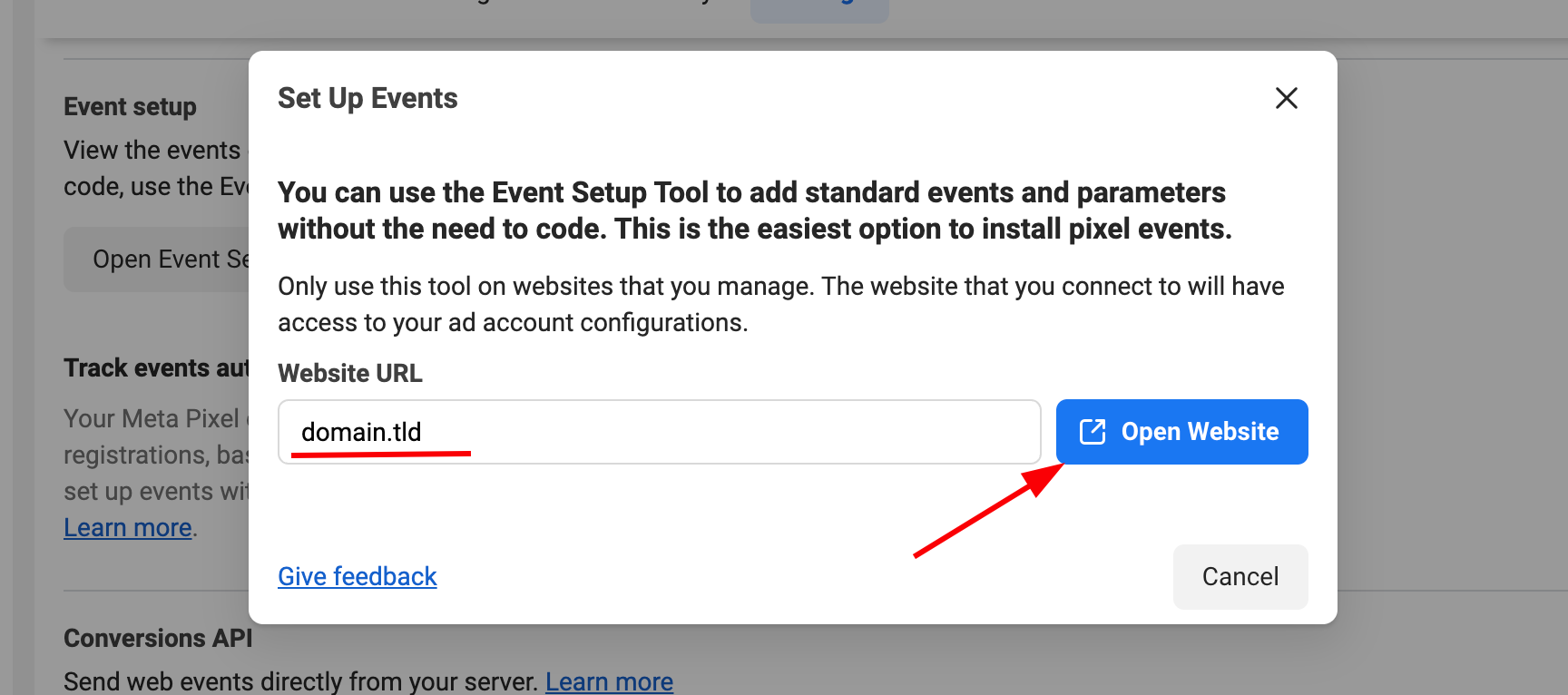1568x695 pixels.
Task: Click the Conversions API section heading
Action: [x=158, y=638]
